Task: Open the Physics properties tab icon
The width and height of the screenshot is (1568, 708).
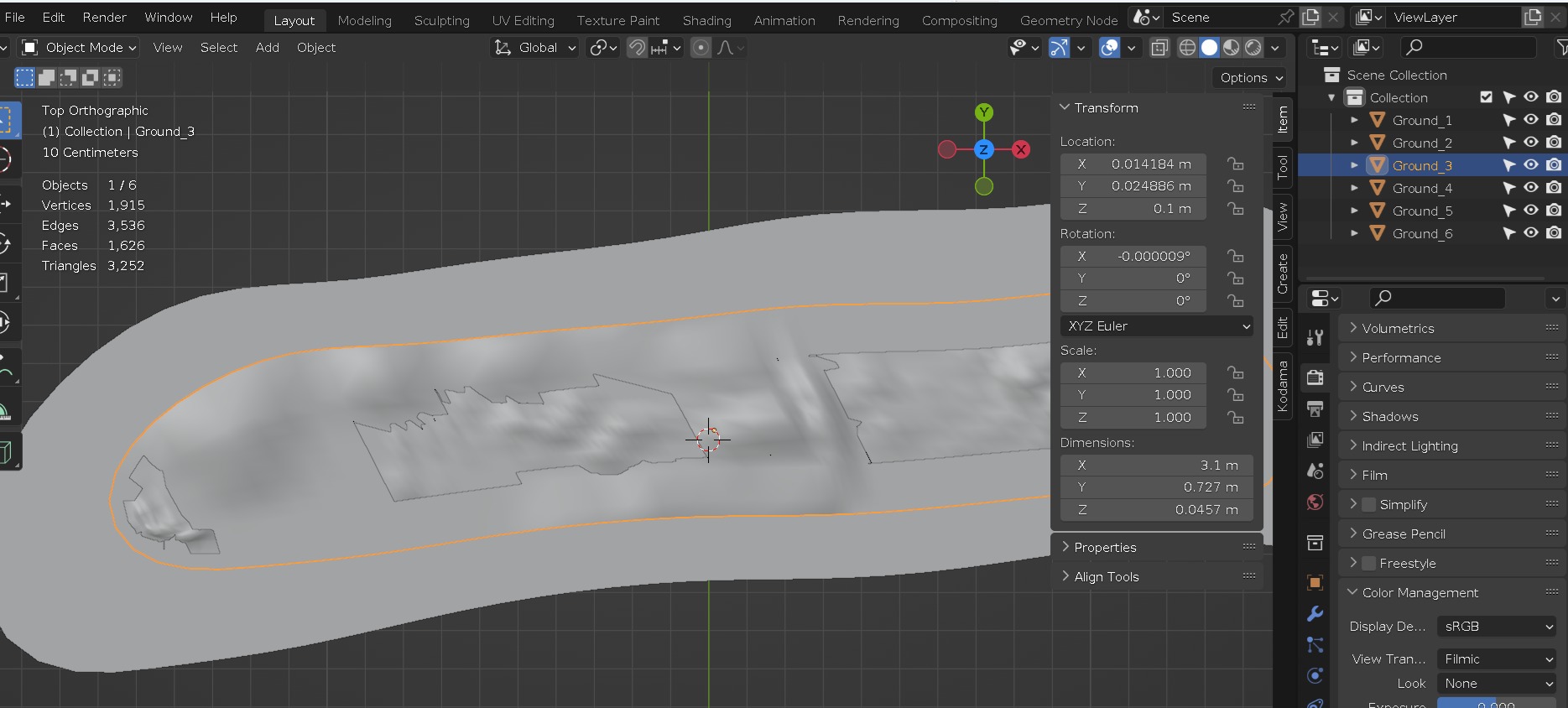Action: [x=1315, y=675]
